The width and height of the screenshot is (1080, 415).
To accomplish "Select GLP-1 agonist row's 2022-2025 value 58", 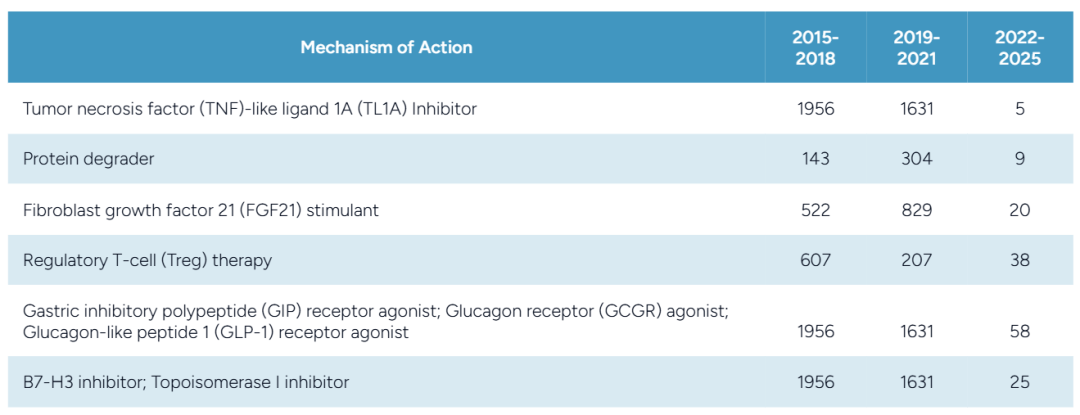I will point(1019,331).
